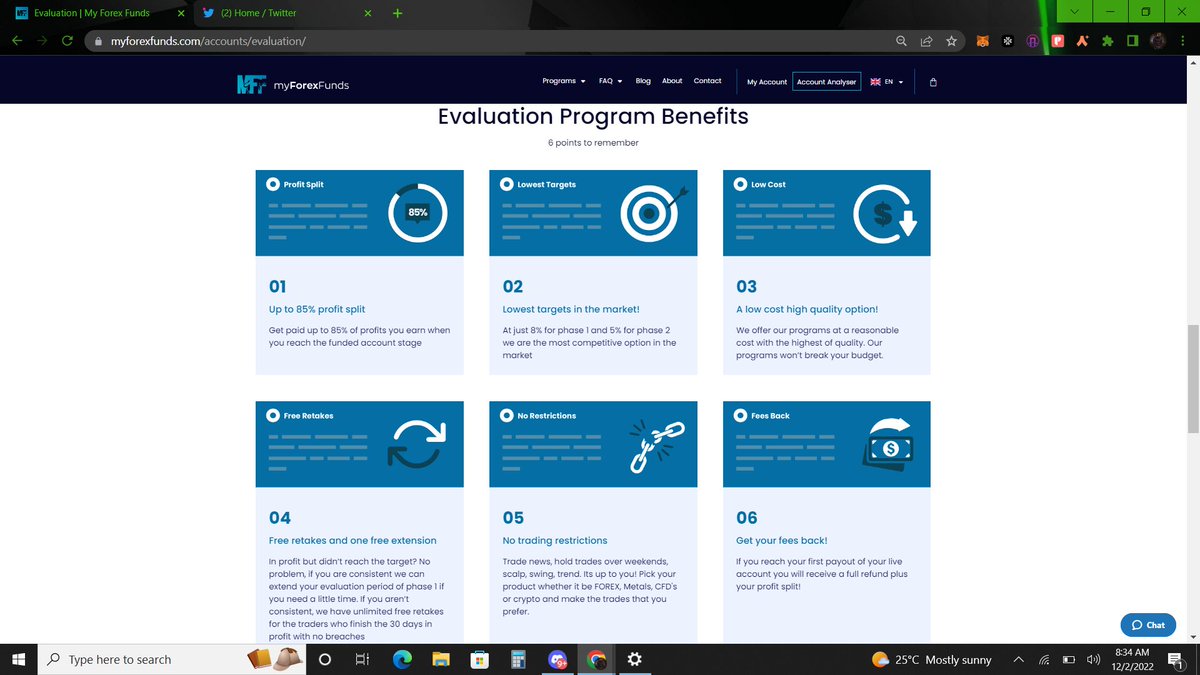Open Calculator from the taskbar

tap(518, 660)
